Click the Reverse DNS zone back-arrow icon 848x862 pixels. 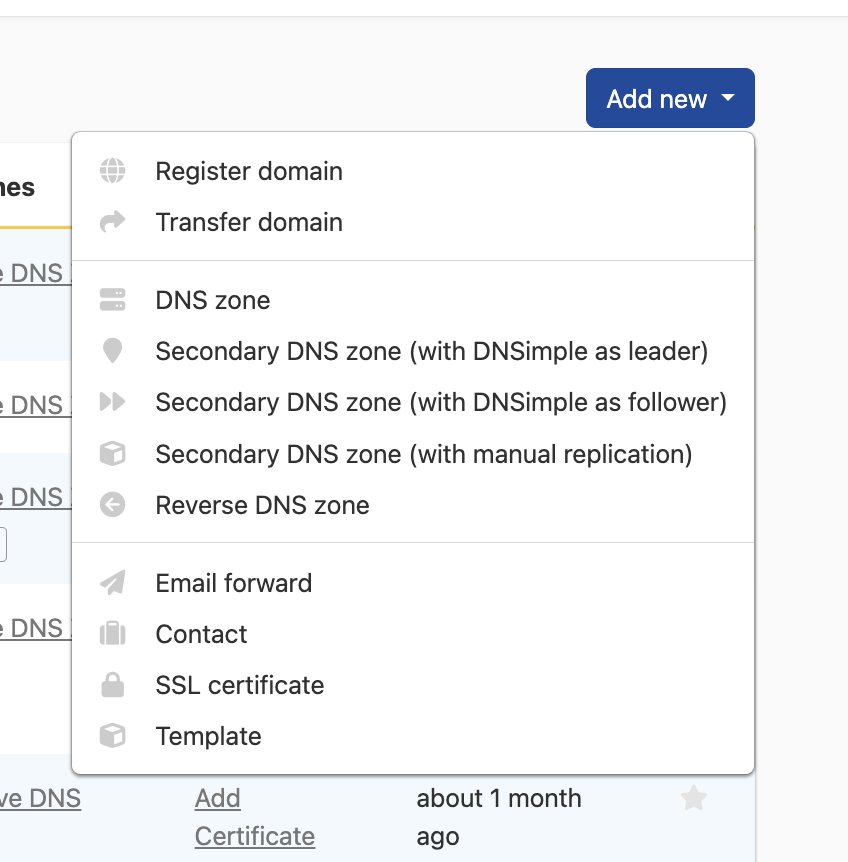pyautogui.click(x=113, y=505)
